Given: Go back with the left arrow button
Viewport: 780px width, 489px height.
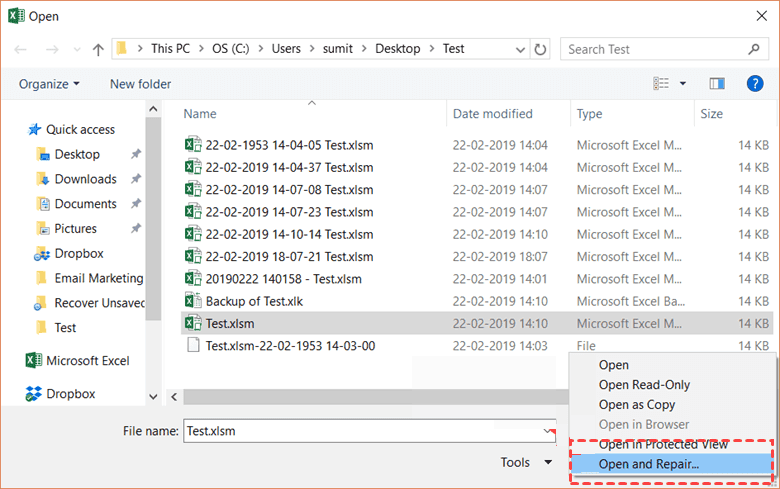Looking at the screenshot, I should (x=20, y=49).
